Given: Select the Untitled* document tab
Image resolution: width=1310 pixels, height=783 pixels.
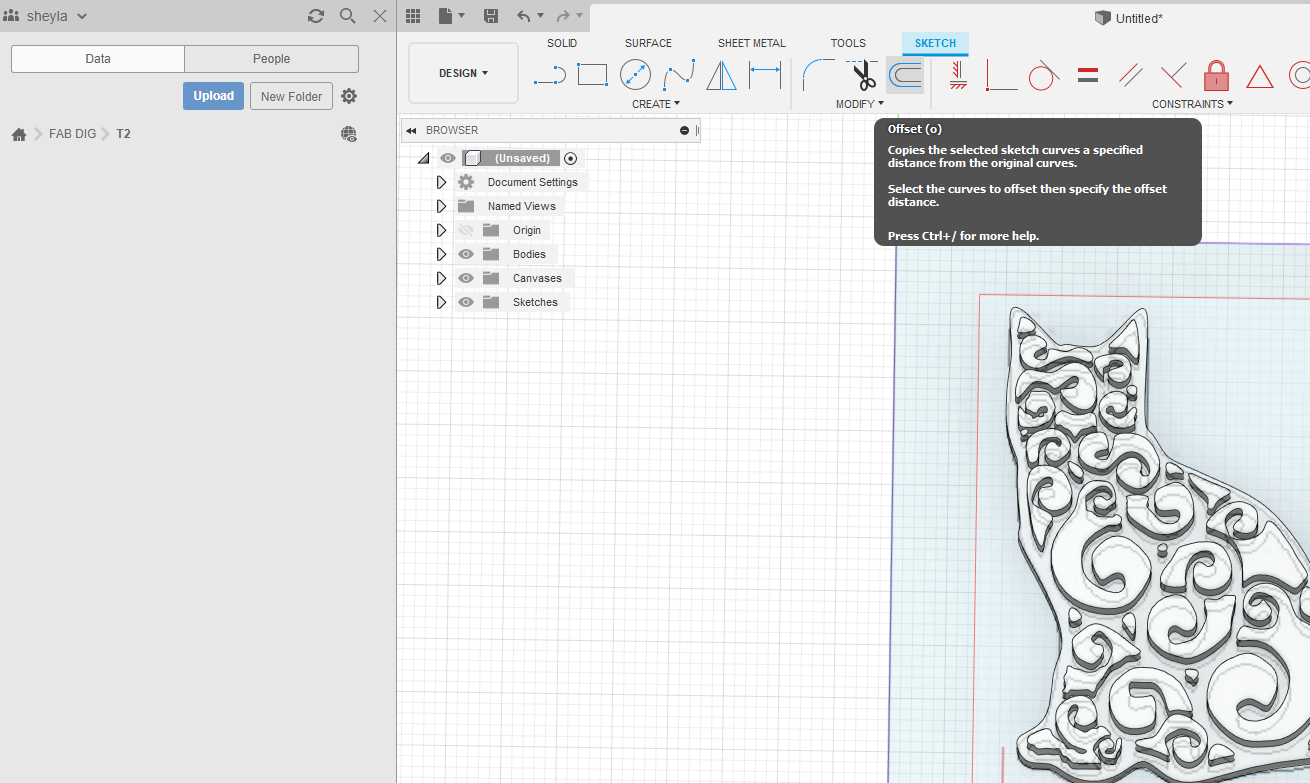Looking at the screenshot, I should tap(1129, 18).
